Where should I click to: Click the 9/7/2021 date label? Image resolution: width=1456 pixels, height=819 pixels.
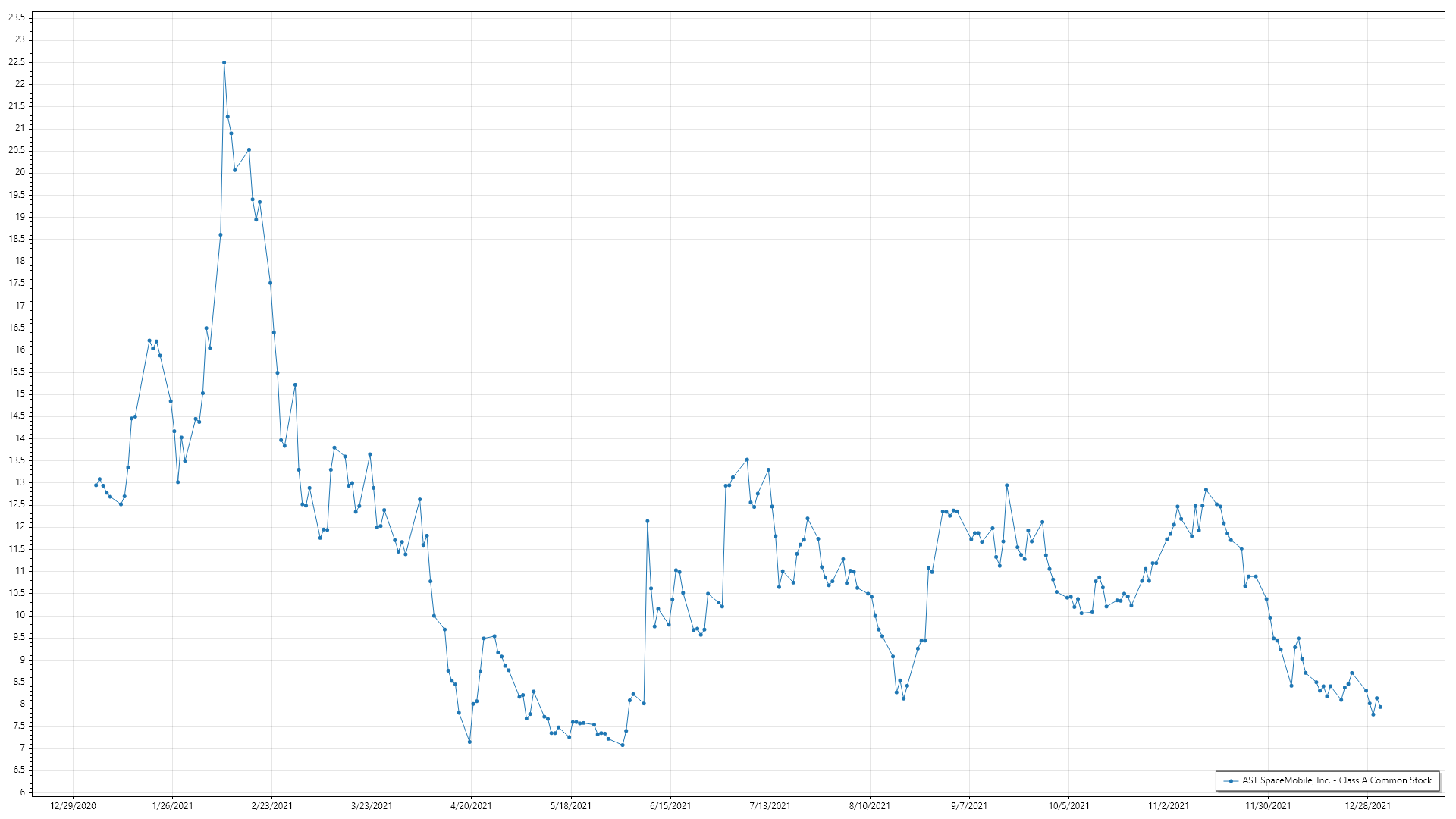click(969, 806)
